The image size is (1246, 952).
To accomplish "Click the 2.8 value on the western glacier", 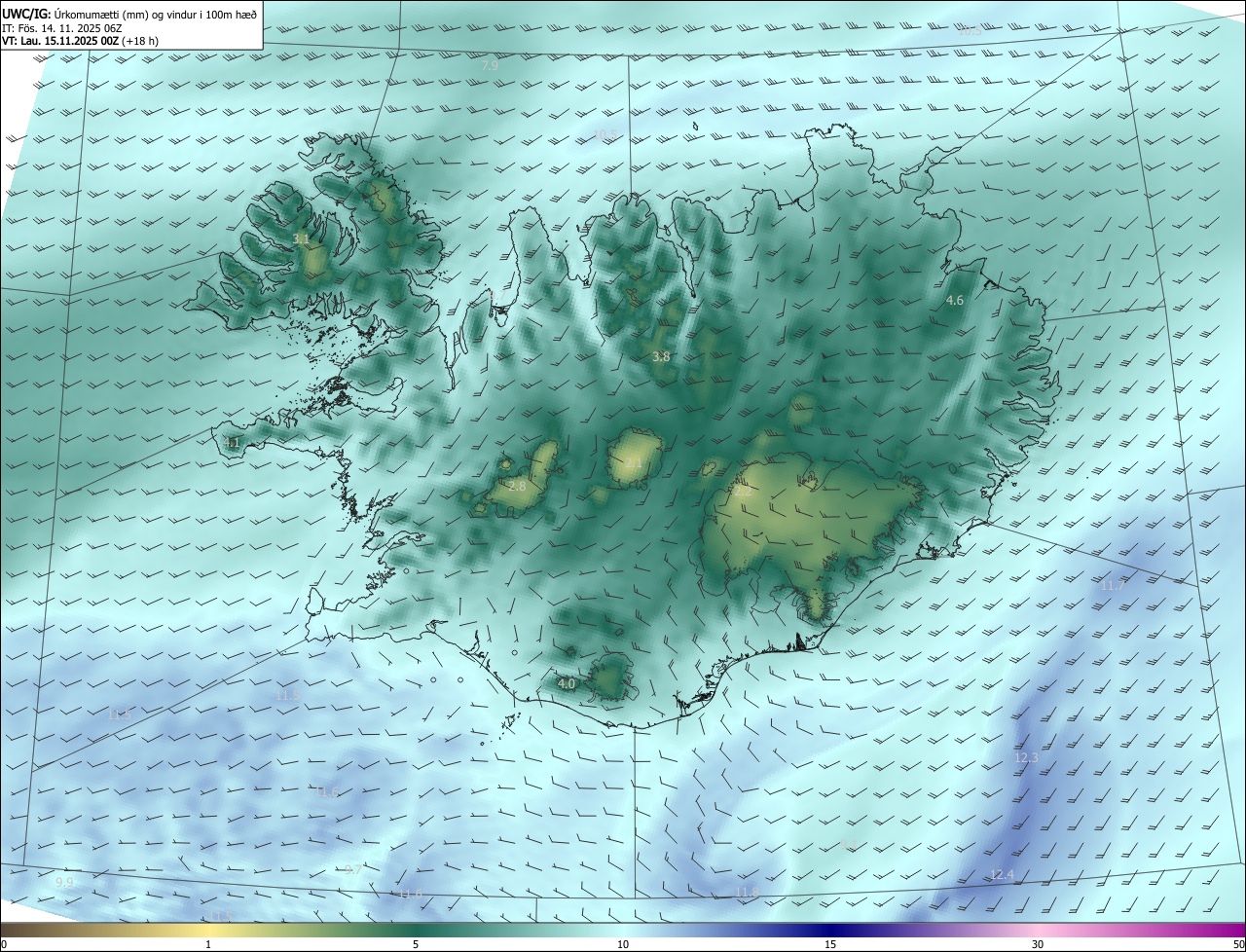I will click(x=517, y=486).
